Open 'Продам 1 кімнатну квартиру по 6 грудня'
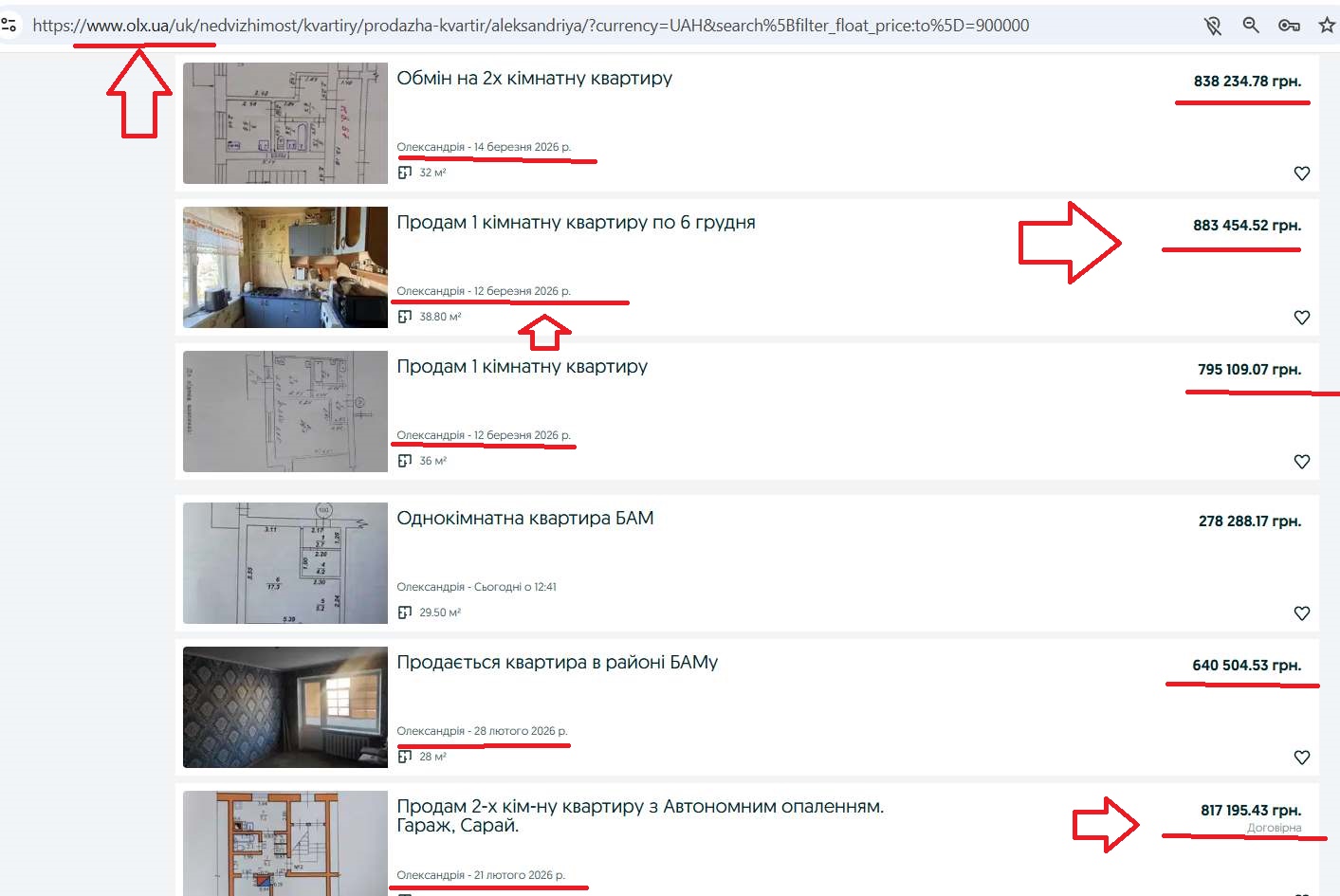 pyautogui.click(x=576, y=223)
